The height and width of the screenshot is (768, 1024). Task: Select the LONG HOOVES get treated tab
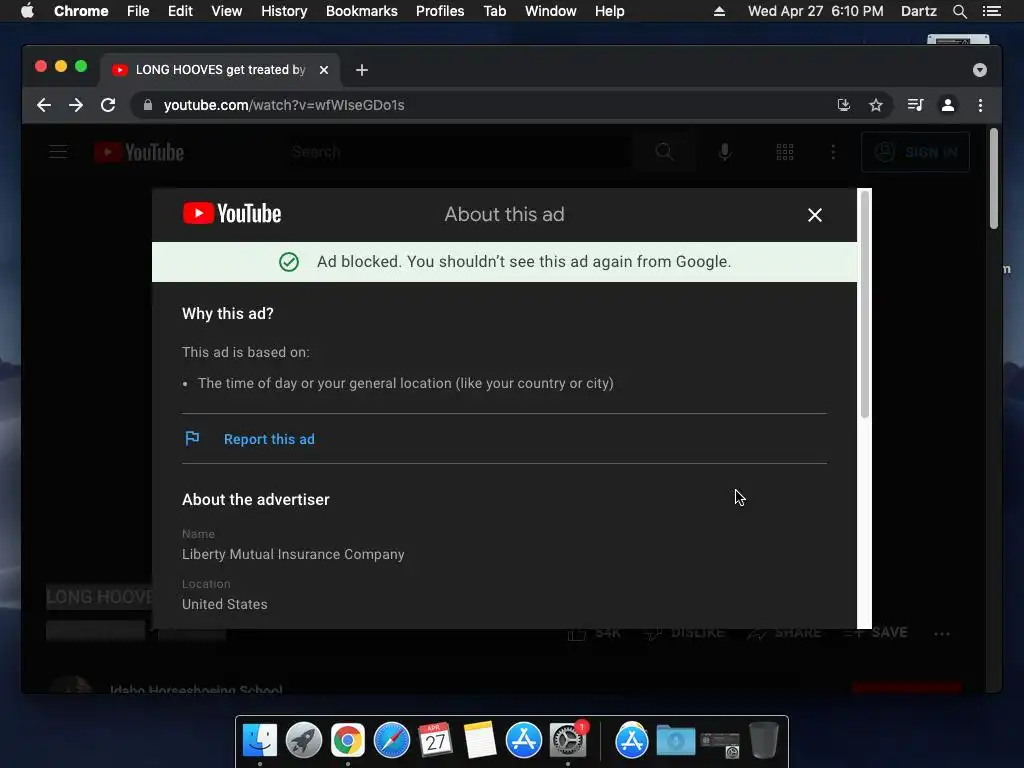click(219, 70)
